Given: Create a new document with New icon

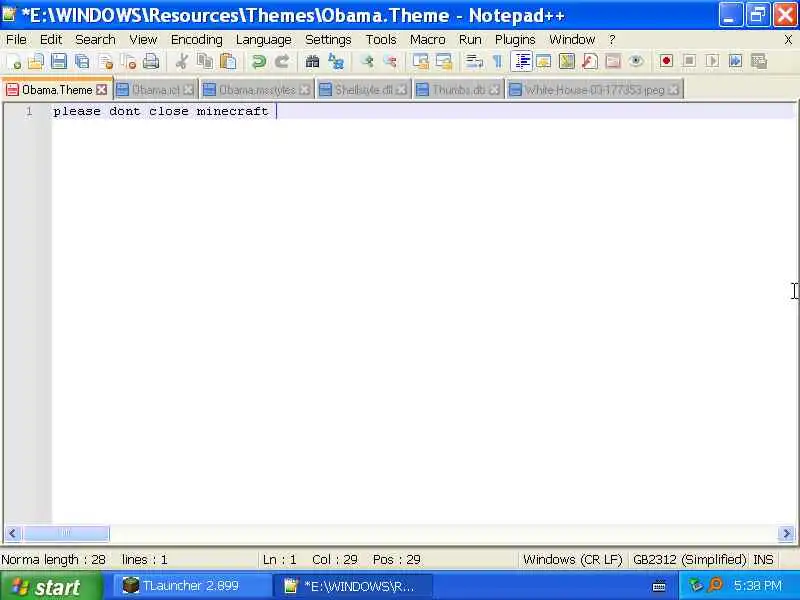Looking at the screenshot, I should [14, 62].
